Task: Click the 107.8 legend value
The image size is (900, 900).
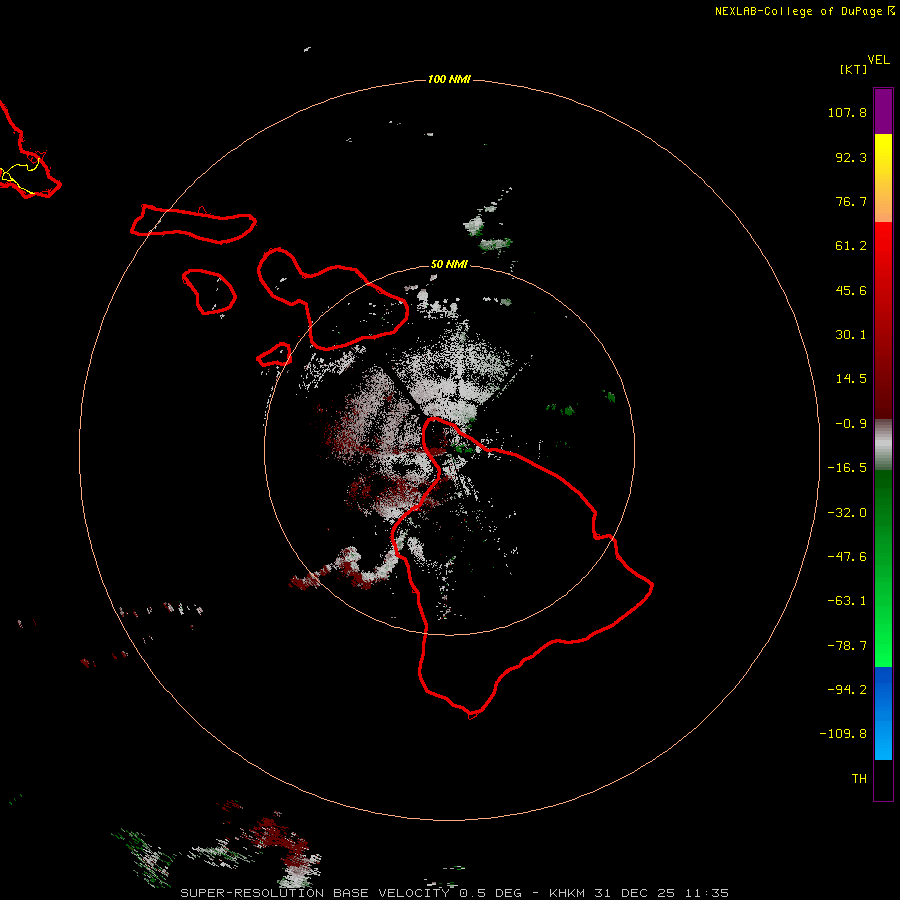Action: [x=847, y=112]
